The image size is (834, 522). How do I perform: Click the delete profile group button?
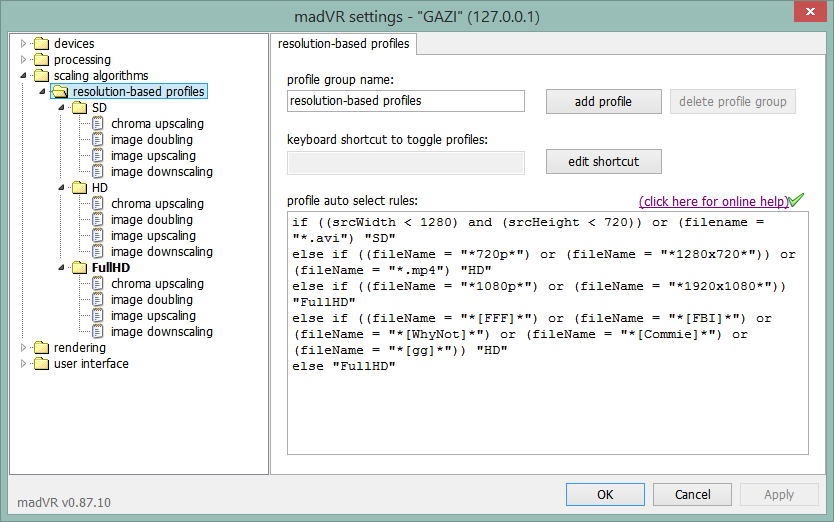pyautogui.click(x=732, y=102)
